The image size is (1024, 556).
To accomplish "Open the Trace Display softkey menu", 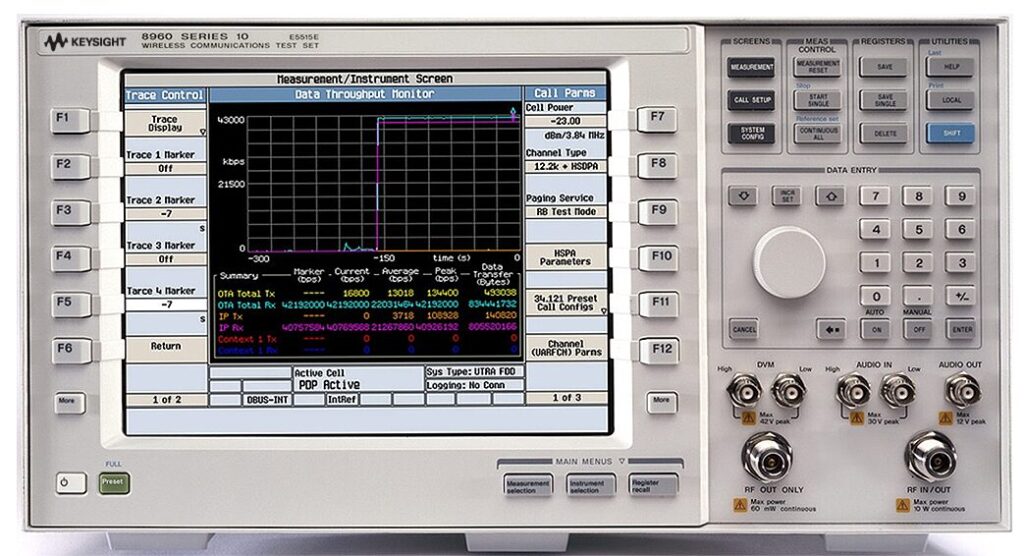I will click(165, 123).
